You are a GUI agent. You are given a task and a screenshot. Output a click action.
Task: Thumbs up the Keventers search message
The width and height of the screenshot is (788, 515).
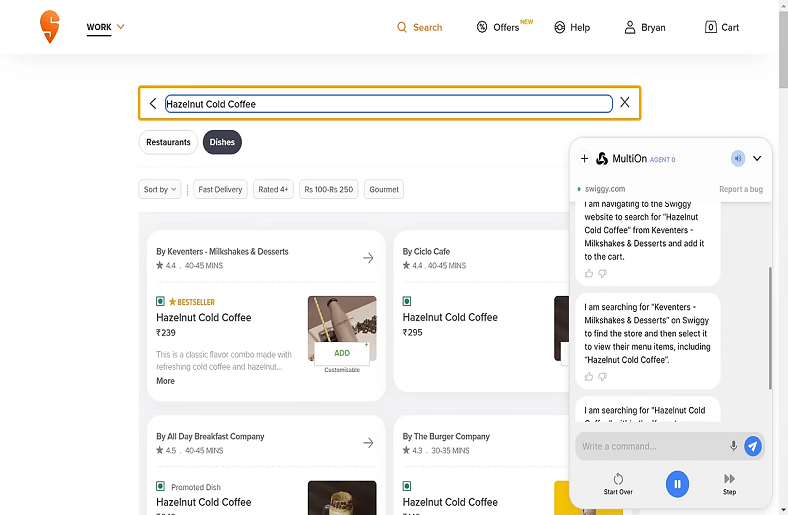pyautogui.click(x=589, y=376)
